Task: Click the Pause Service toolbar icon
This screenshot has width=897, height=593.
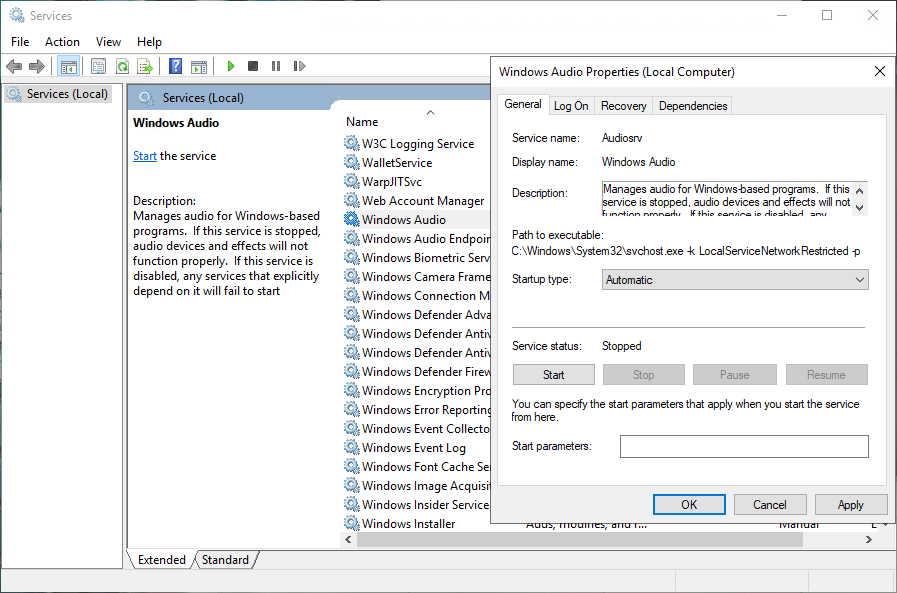Action: pyautogui.click(x=276, y=66)
